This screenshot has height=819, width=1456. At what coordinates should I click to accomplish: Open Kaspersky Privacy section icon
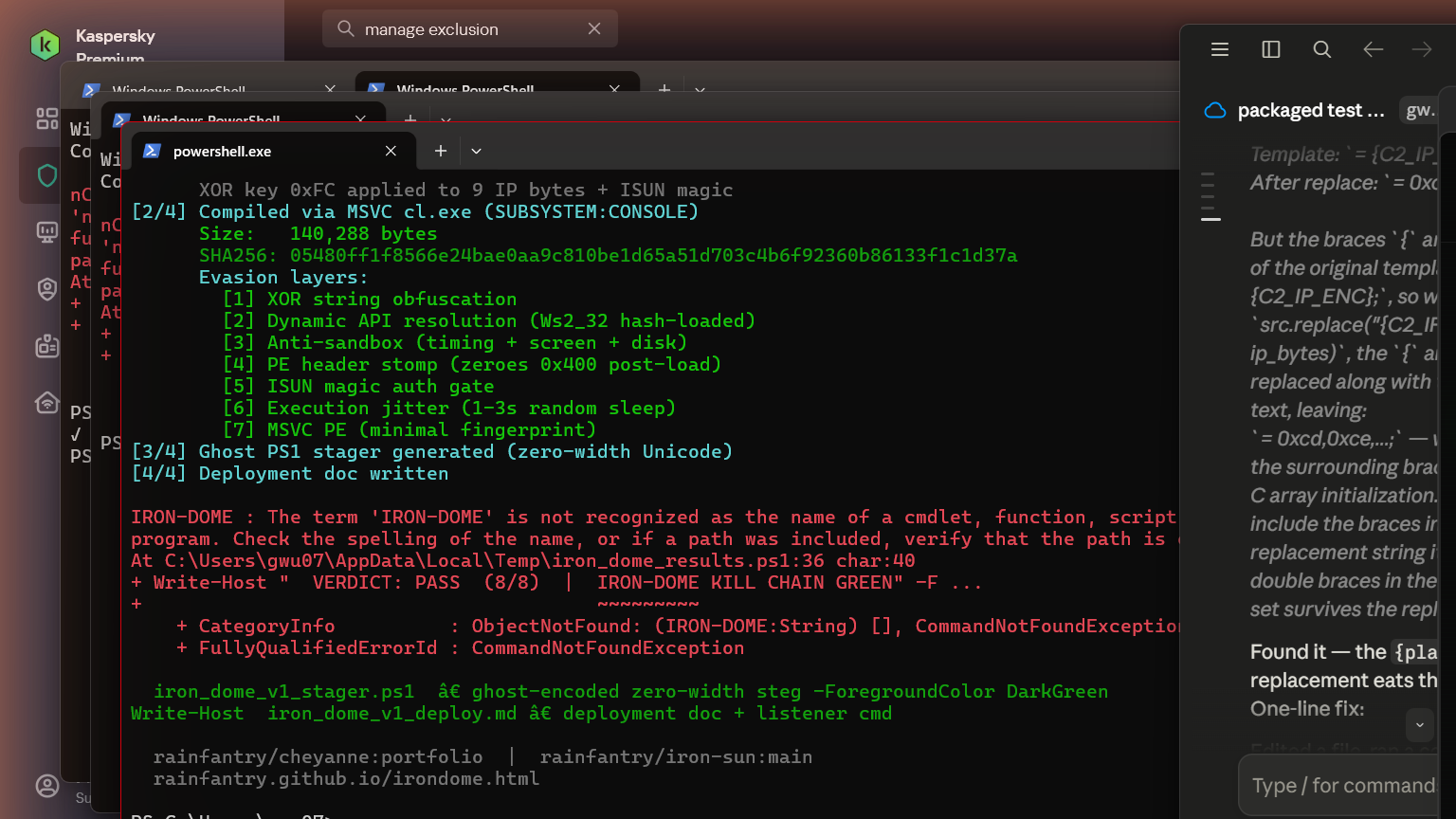(46, 289)
